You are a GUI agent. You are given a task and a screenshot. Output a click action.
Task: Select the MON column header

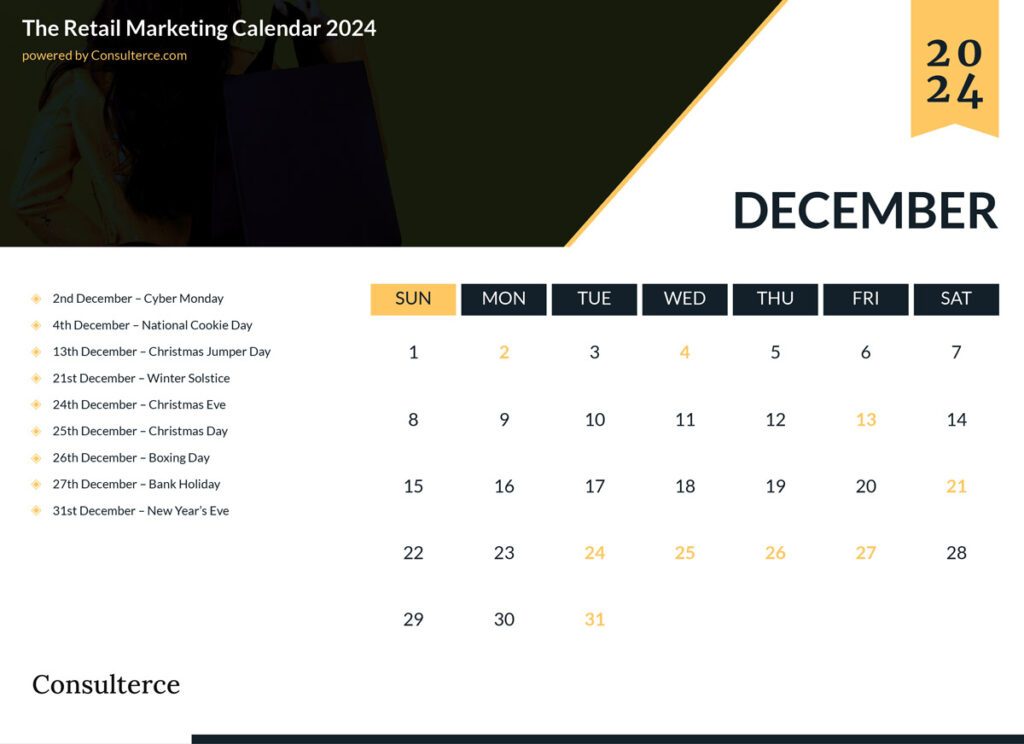click(x=503, y=298)
